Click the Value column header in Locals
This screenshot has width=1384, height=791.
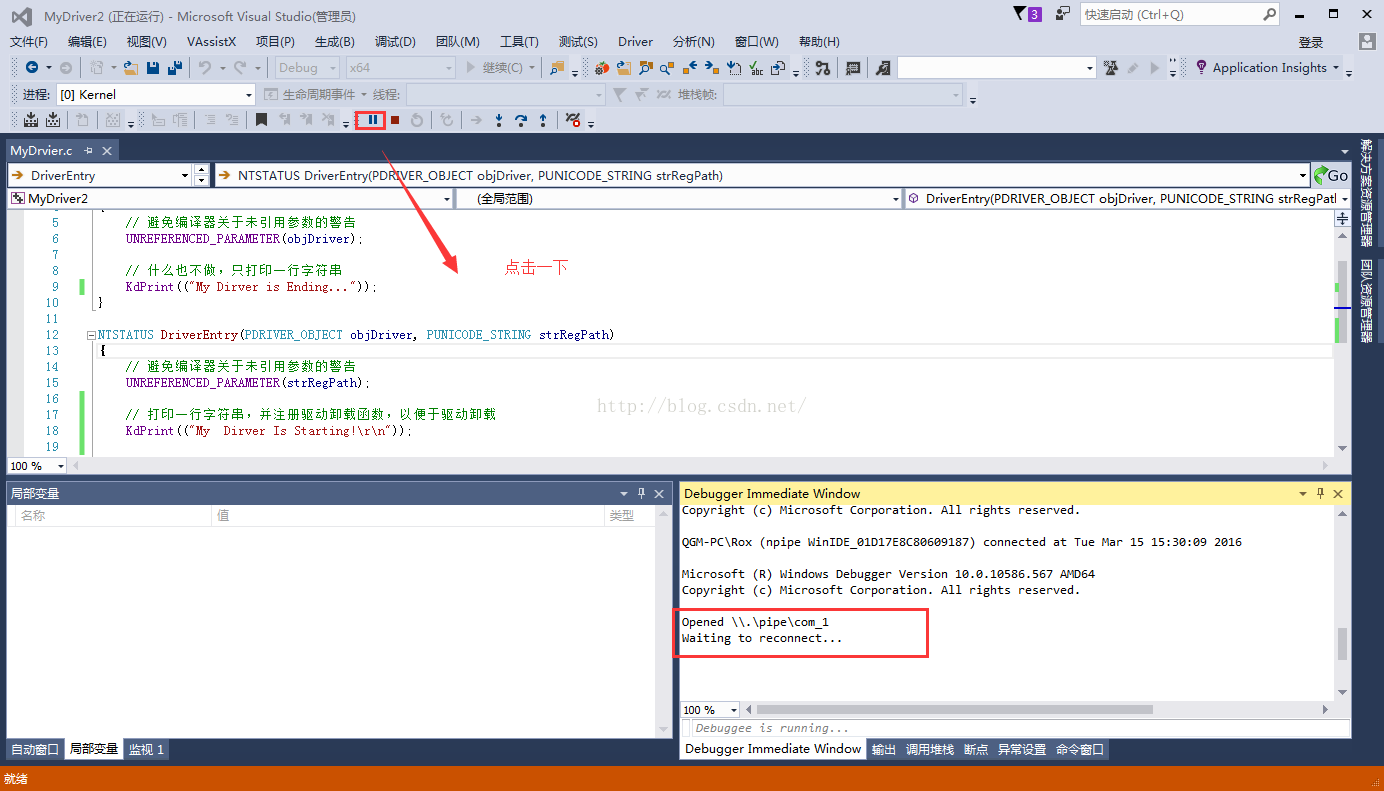pyautogui.click(x=408, y=515)
